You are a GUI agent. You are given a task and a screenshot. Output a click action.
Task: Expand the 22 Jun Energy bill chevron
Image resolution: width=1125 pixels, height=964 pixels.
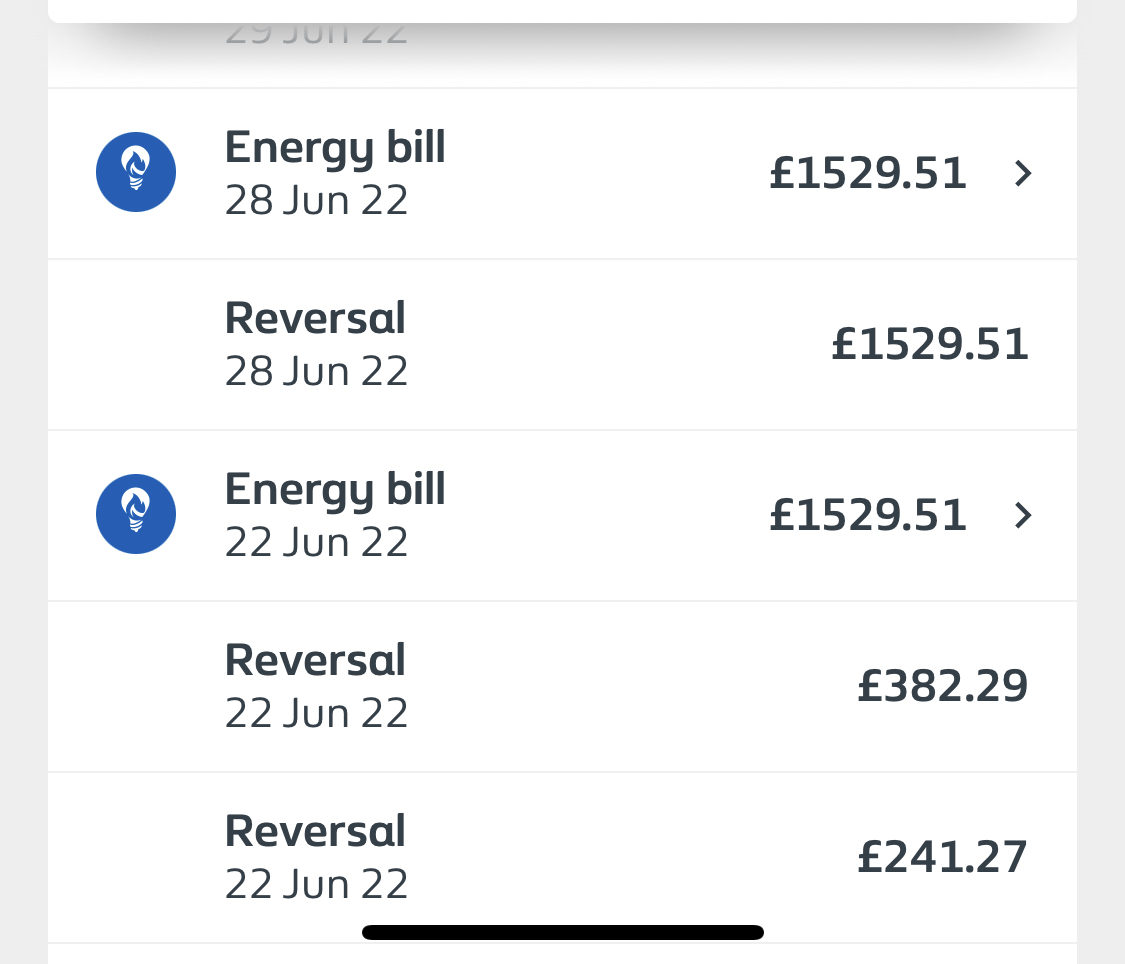[x=1022, y=516]
